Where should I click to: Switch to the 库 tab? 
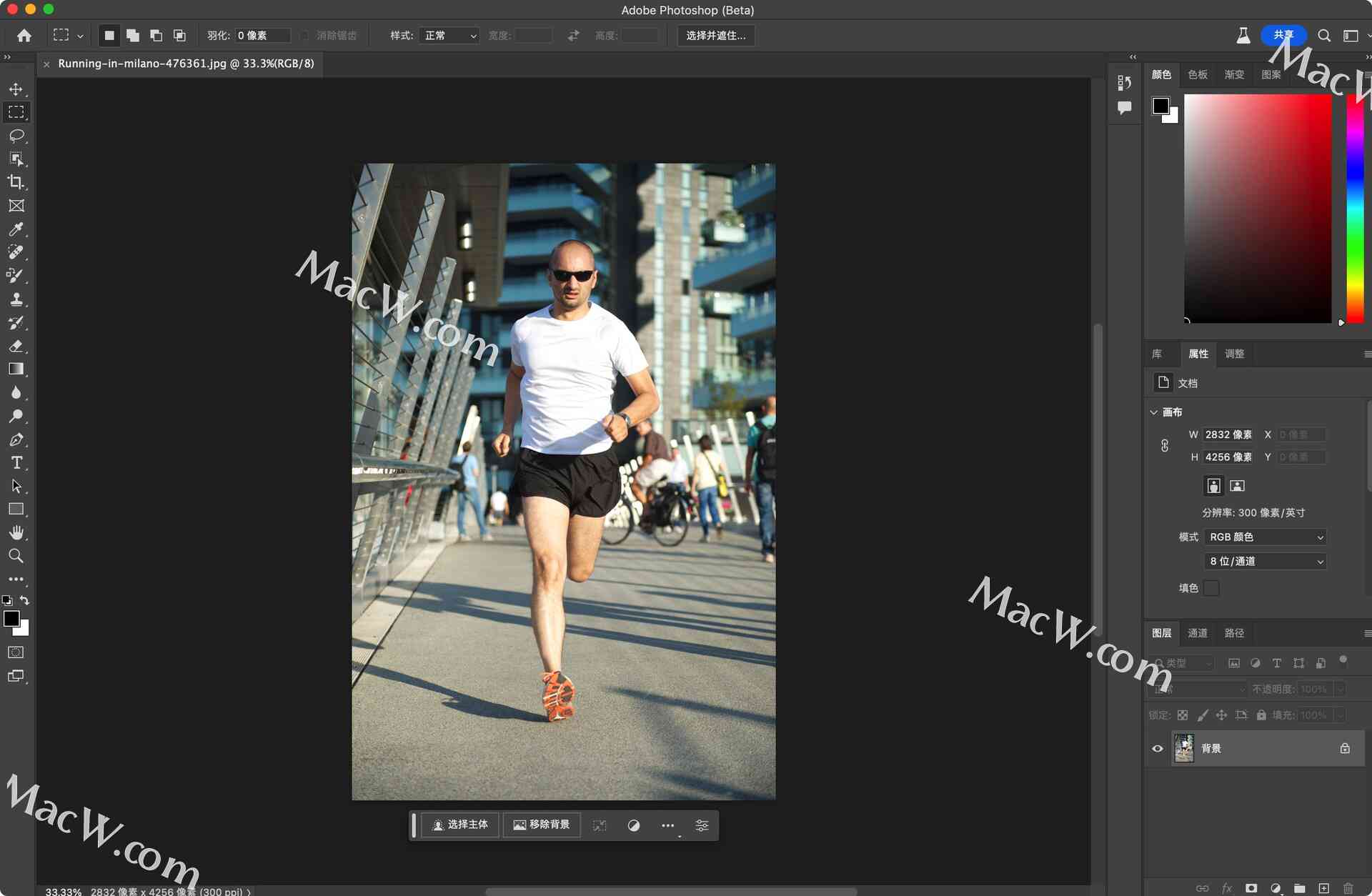1157,354
